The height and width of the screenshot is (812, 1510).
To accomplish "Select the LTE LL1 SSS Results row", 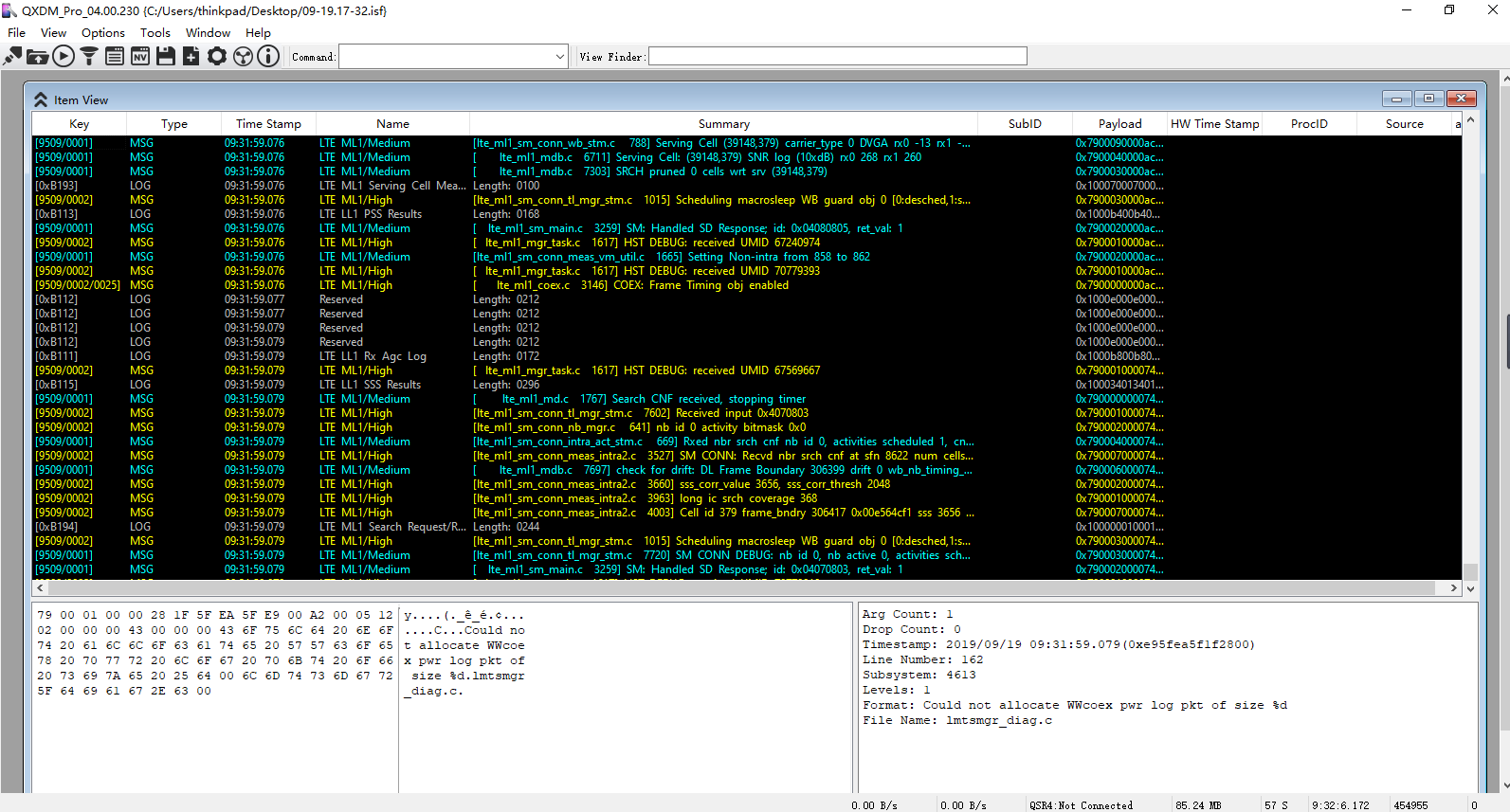I will (x=747, y=385).
